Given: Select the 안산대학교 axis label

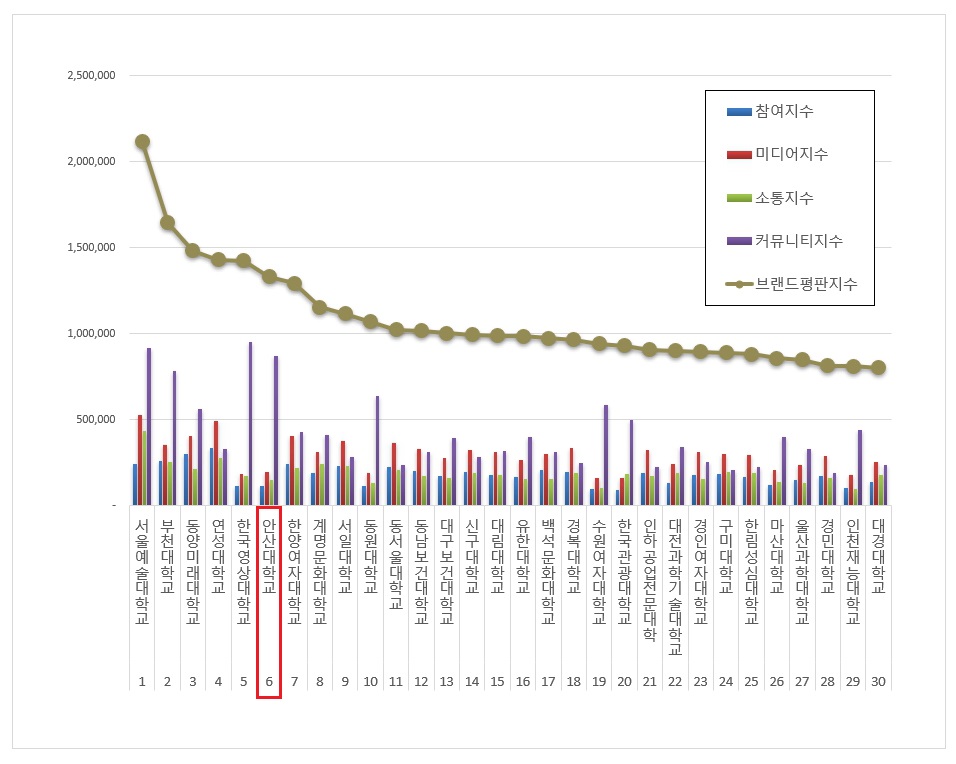Looking at the screenshot, I should click(269, 556).
